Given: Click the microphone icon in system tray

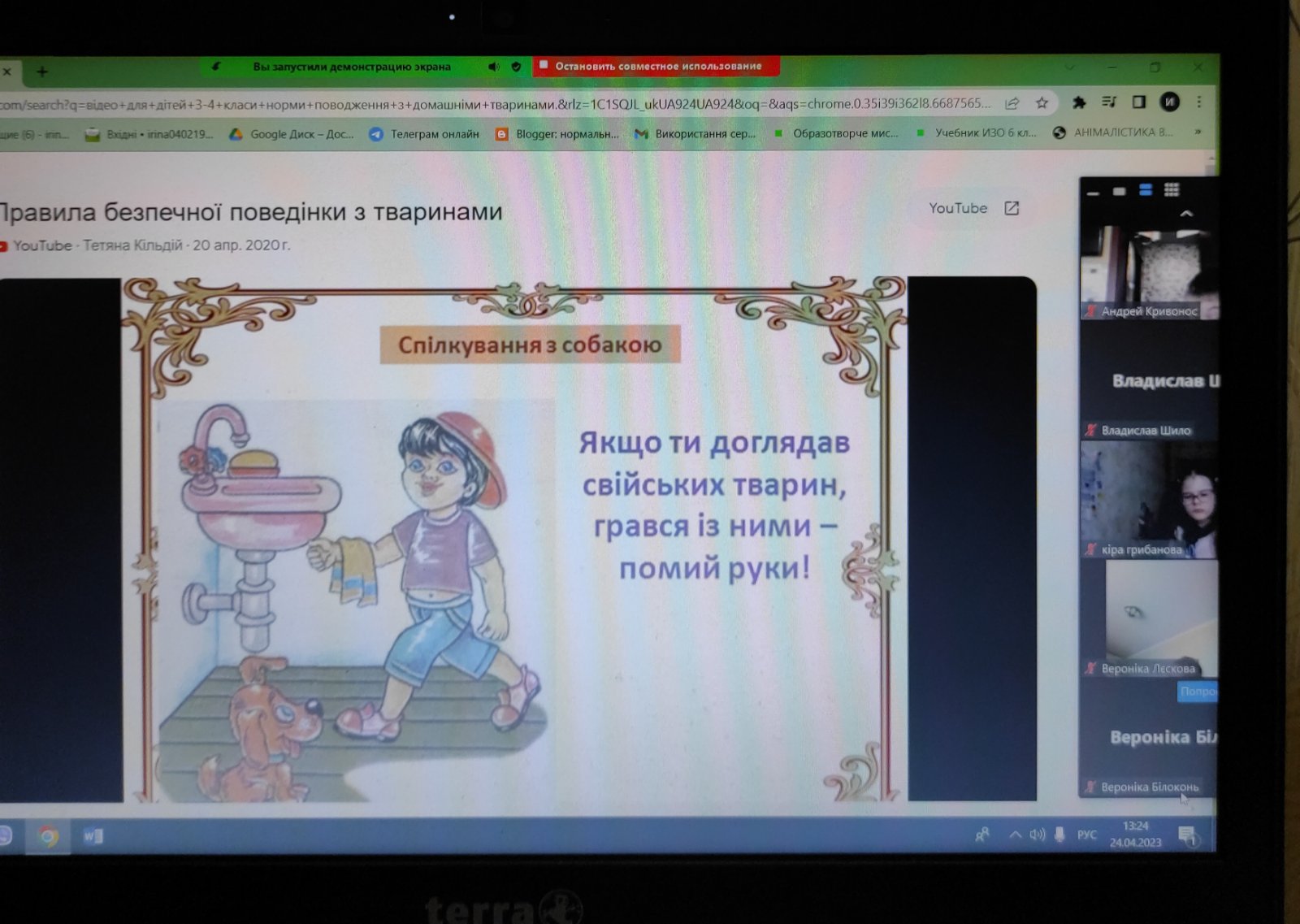Looking at the screenshot, I should tap(1059, 835).
